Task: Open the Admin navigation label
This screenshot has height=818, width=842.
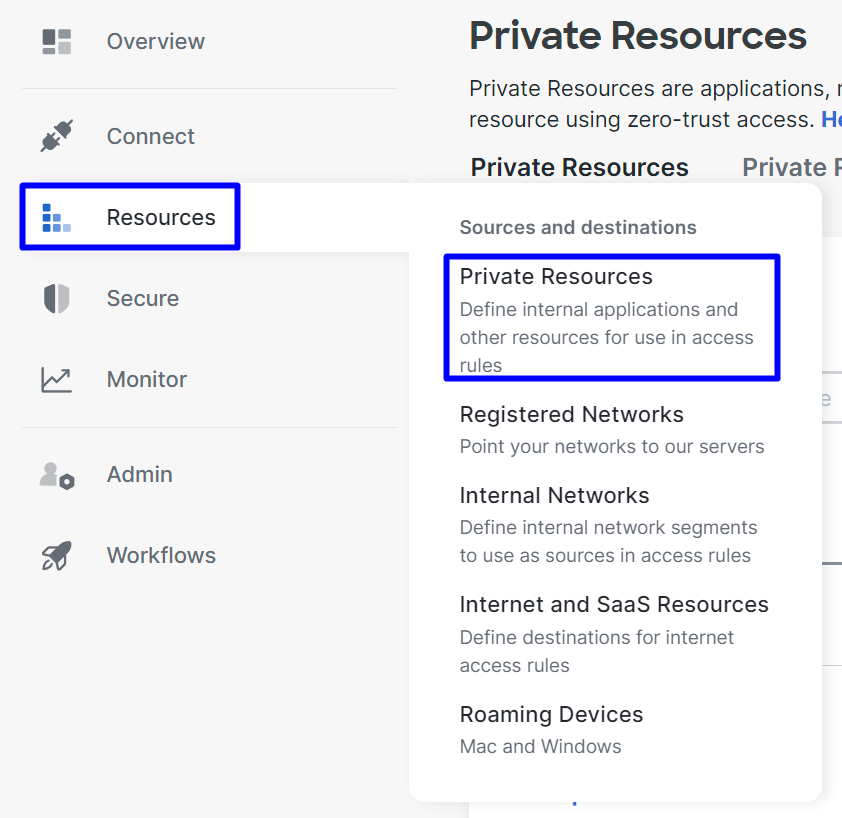Action: [140, 474]
